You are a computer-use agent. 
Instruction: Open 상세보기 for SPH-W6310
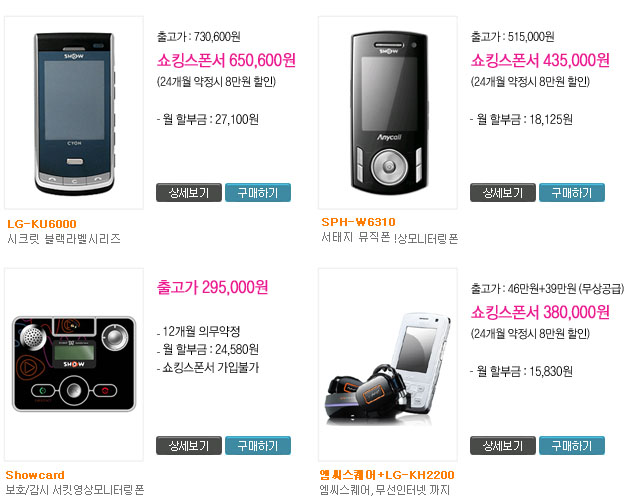(x=503, y=192)
